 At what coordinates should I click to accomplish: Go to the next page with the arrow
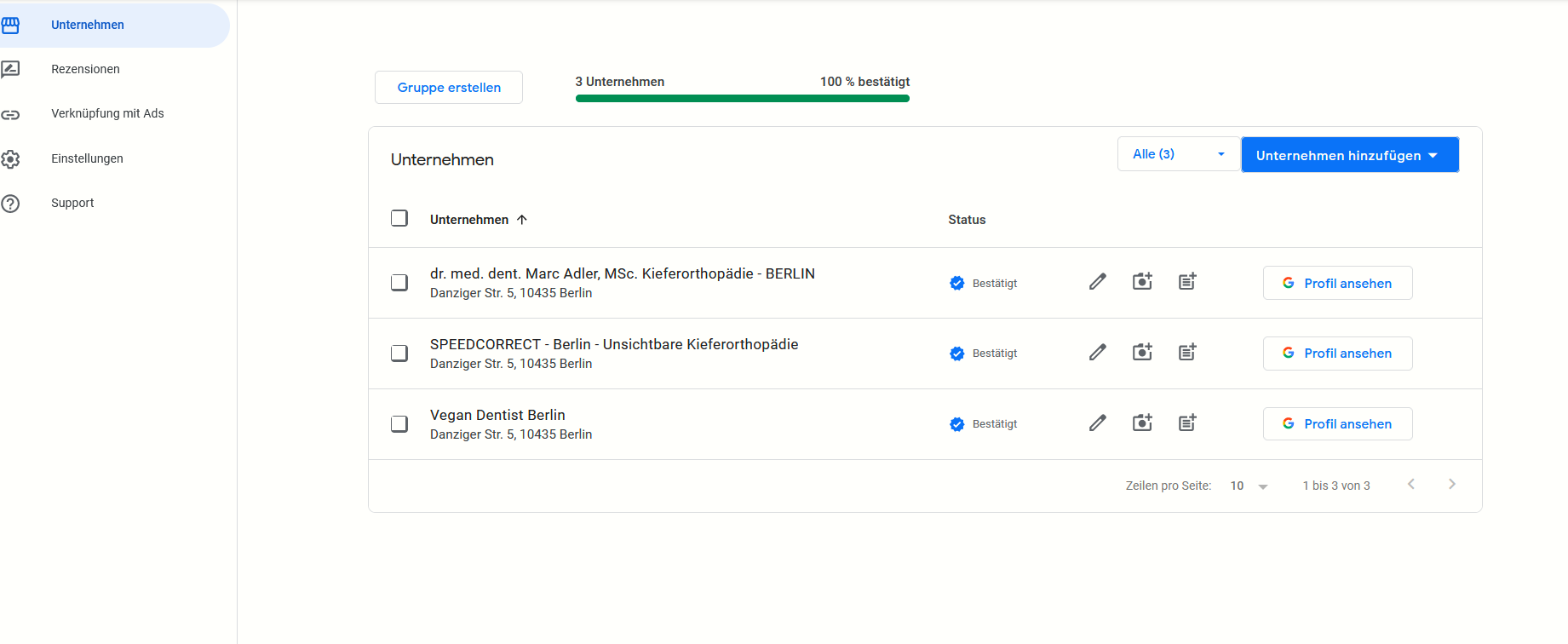1452,484
